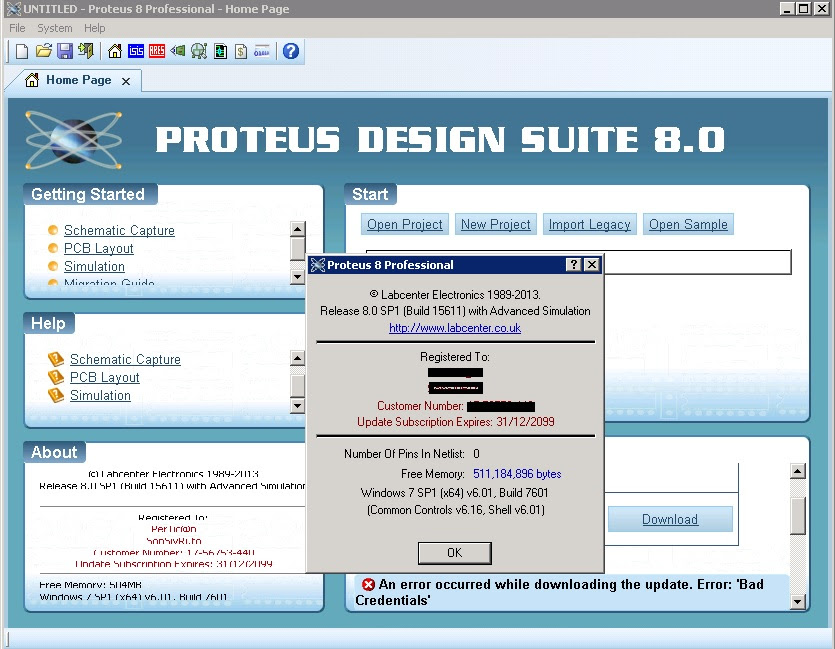Open the 3D Visualizer toolbar icon
The height and width of the screenshot is (649, 835).
(178, 51)
